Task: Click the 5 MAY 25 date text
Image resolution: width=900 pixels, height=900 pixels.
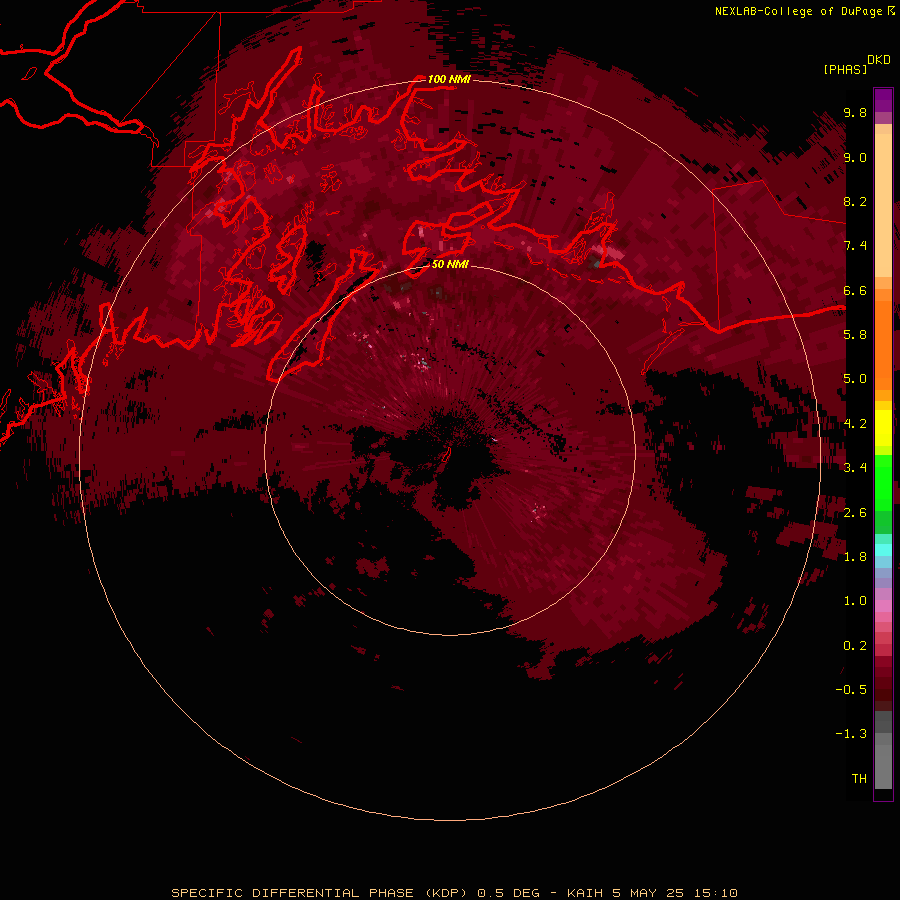Action: [x=649, y=893]
